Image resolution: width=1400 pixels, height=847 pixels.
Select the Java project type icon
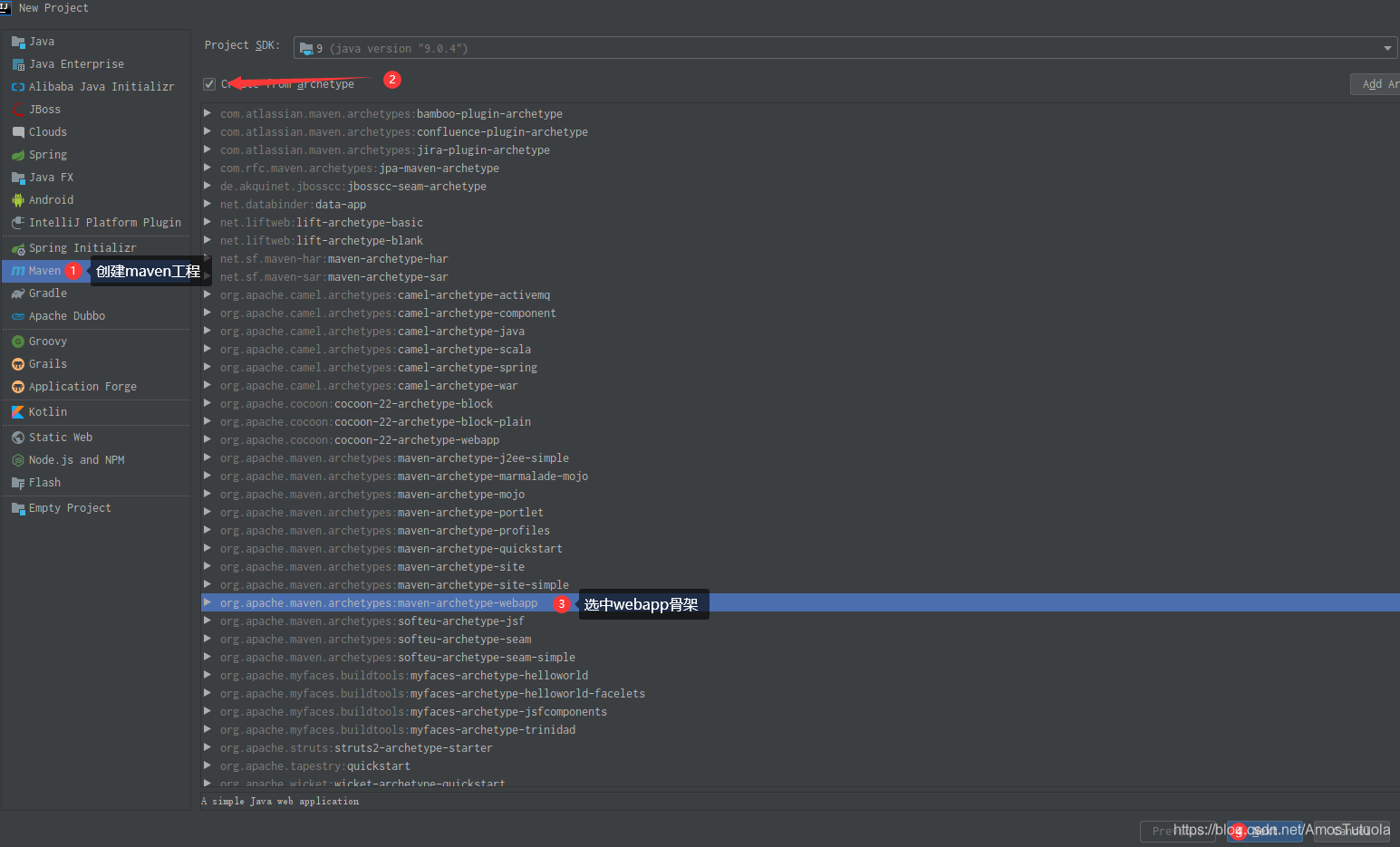tap(18, 42)
